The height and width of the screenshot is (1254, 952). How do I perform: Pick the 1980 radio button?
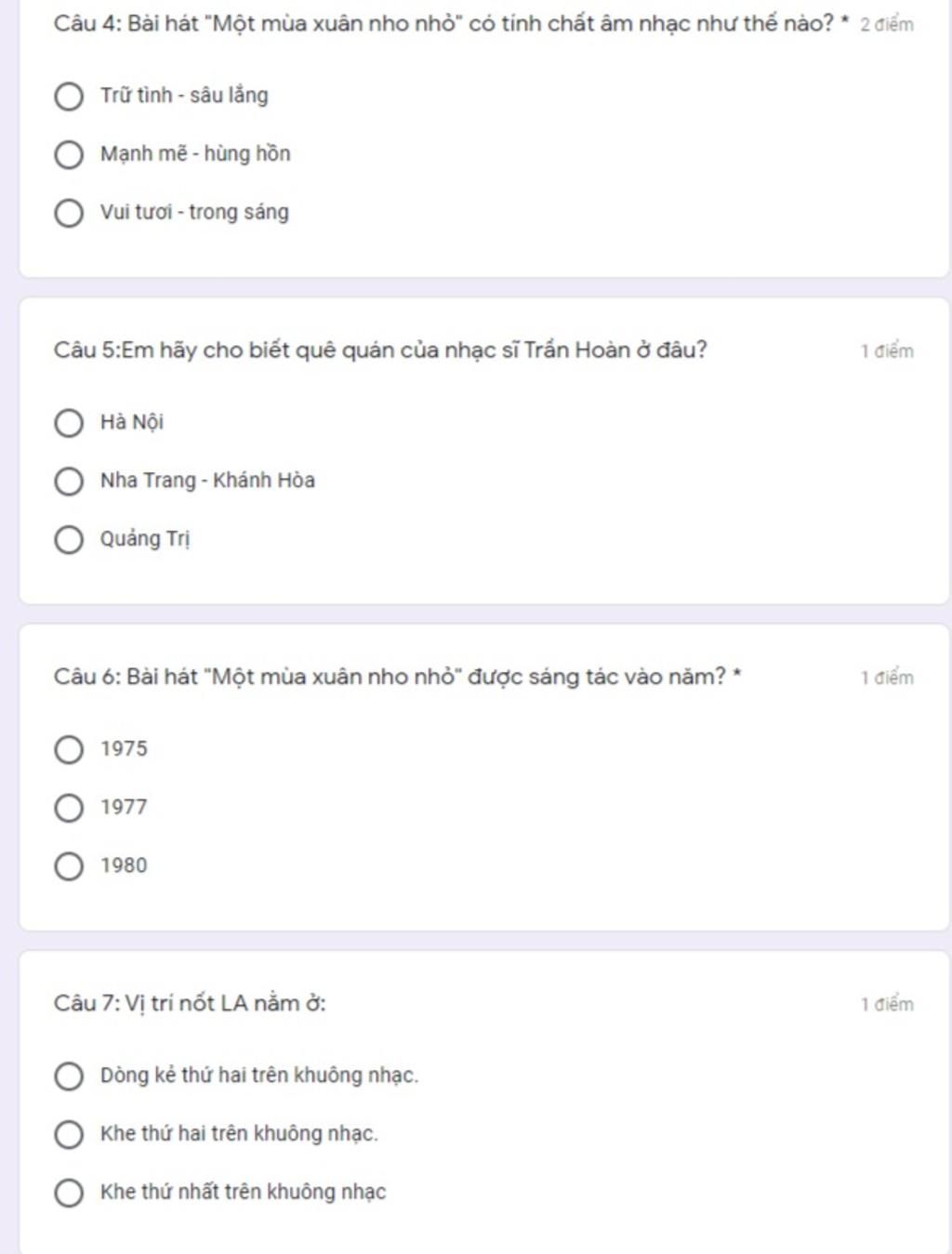pos(69,866)
